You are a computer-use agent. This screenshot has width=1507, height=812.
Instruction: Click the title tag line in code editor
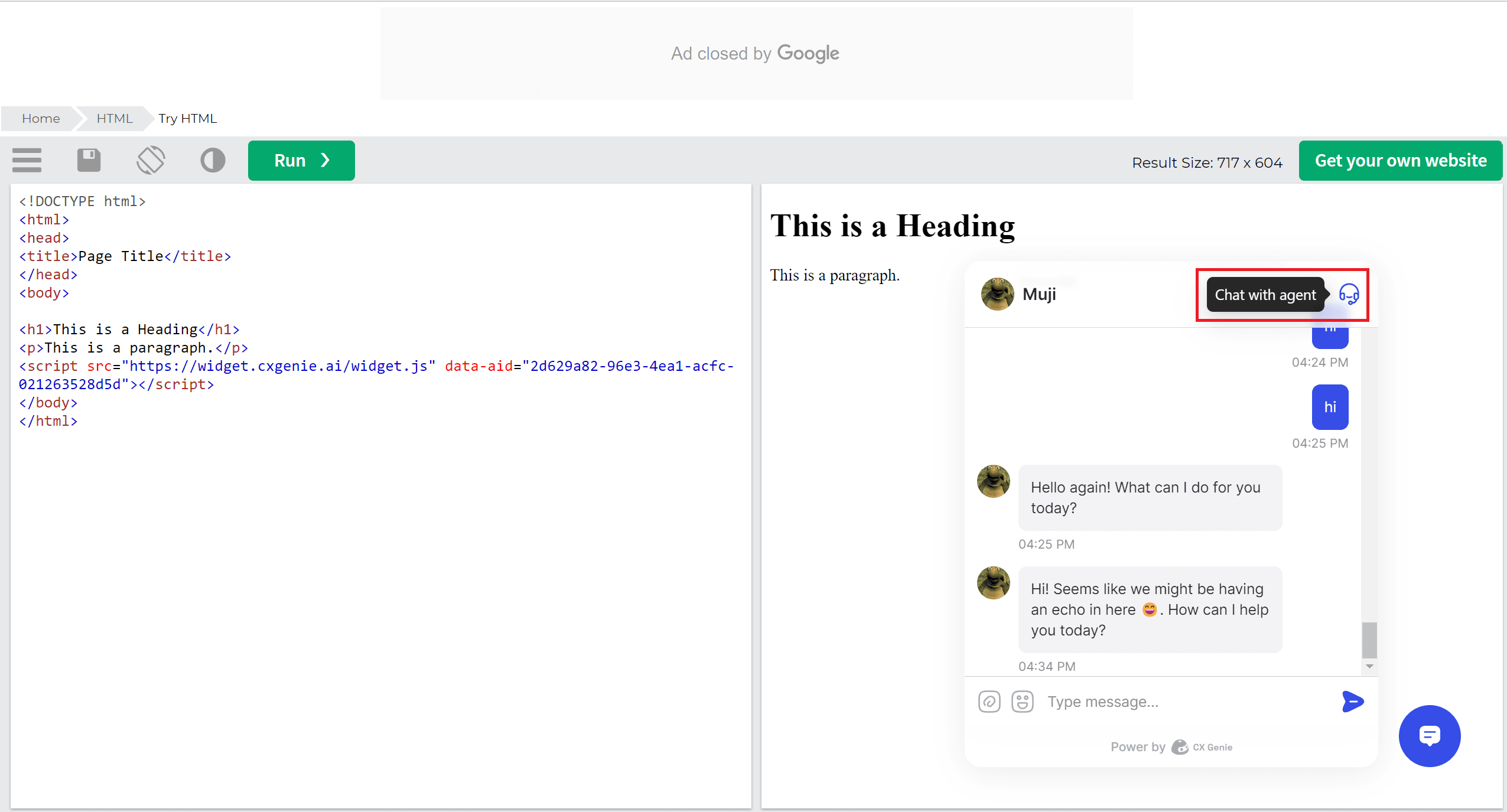click(125, 256)
